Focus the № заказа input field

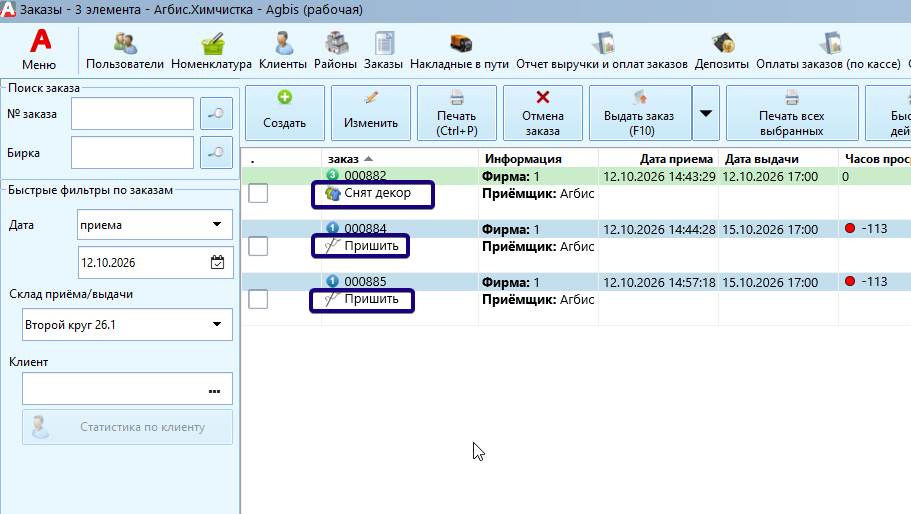click(x=132, y=113)
